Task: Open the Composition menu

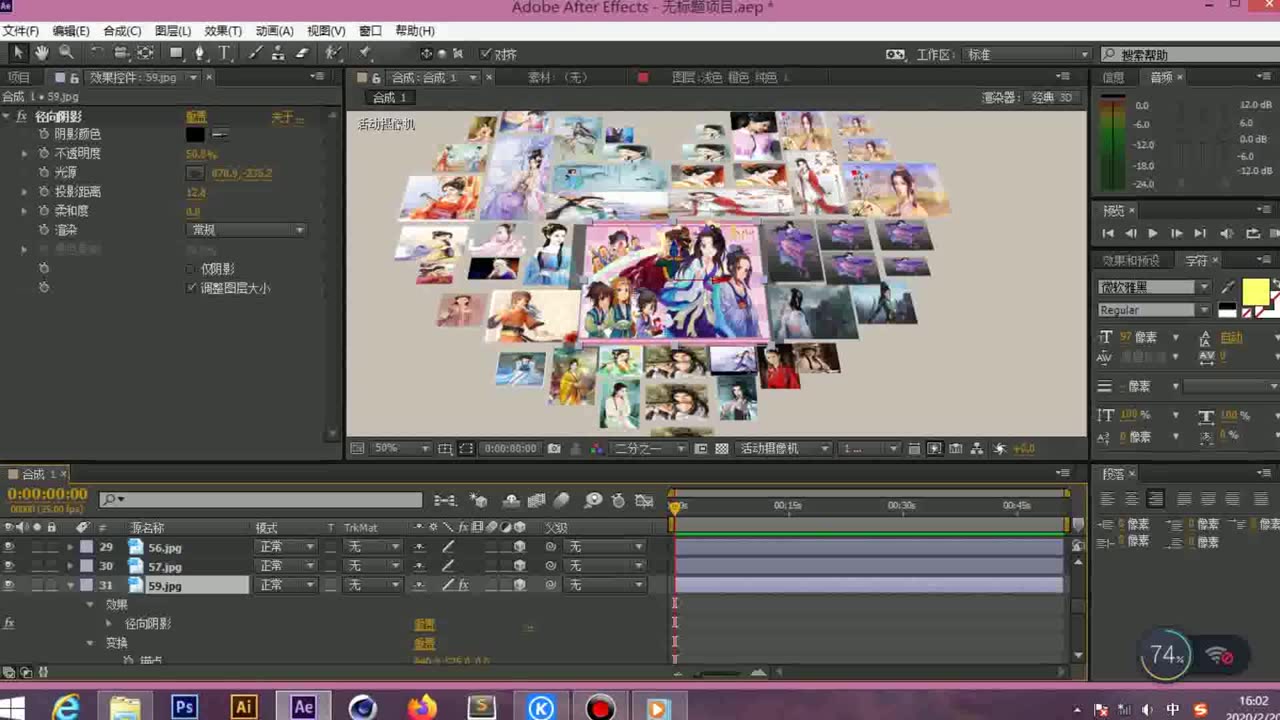Action: point(122,31)
